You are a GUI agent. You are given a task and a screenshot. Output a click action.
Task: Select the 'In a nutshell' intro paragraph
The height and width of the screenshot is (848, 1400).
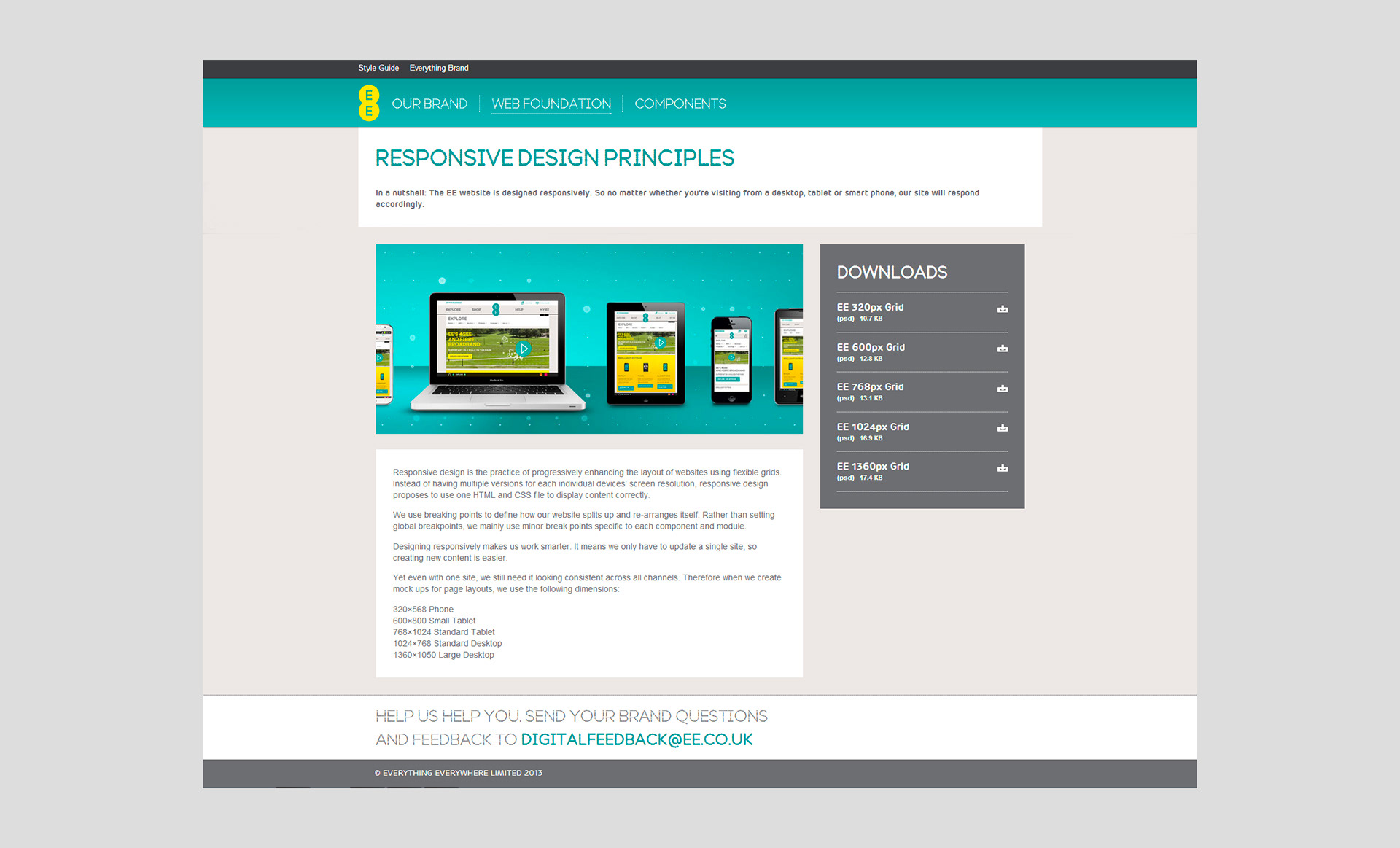[677, 198]
